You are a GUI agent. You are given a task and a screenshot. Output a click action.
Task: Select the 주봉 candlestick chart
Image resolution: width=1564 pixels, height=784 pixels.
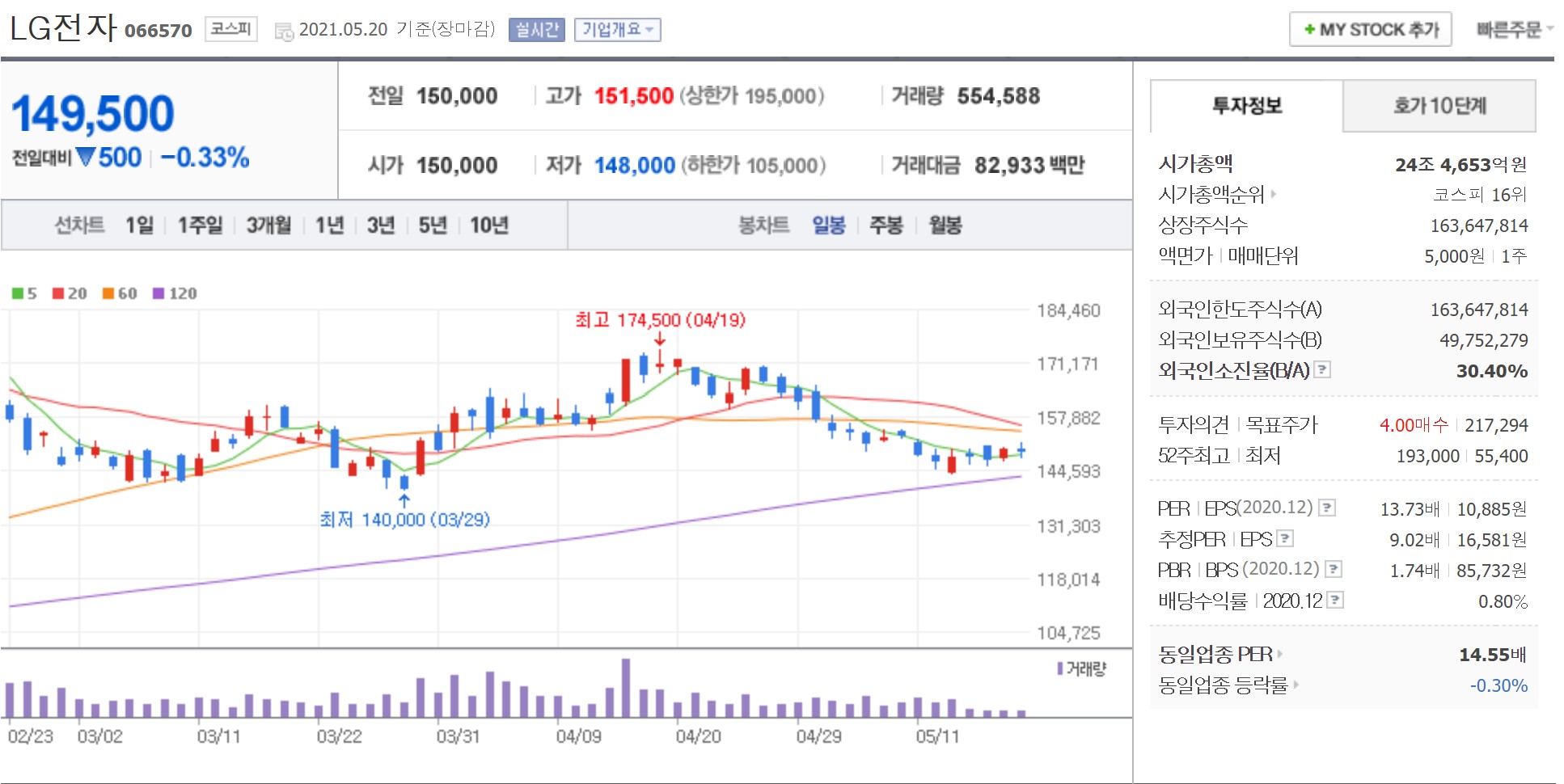(886, 225)
